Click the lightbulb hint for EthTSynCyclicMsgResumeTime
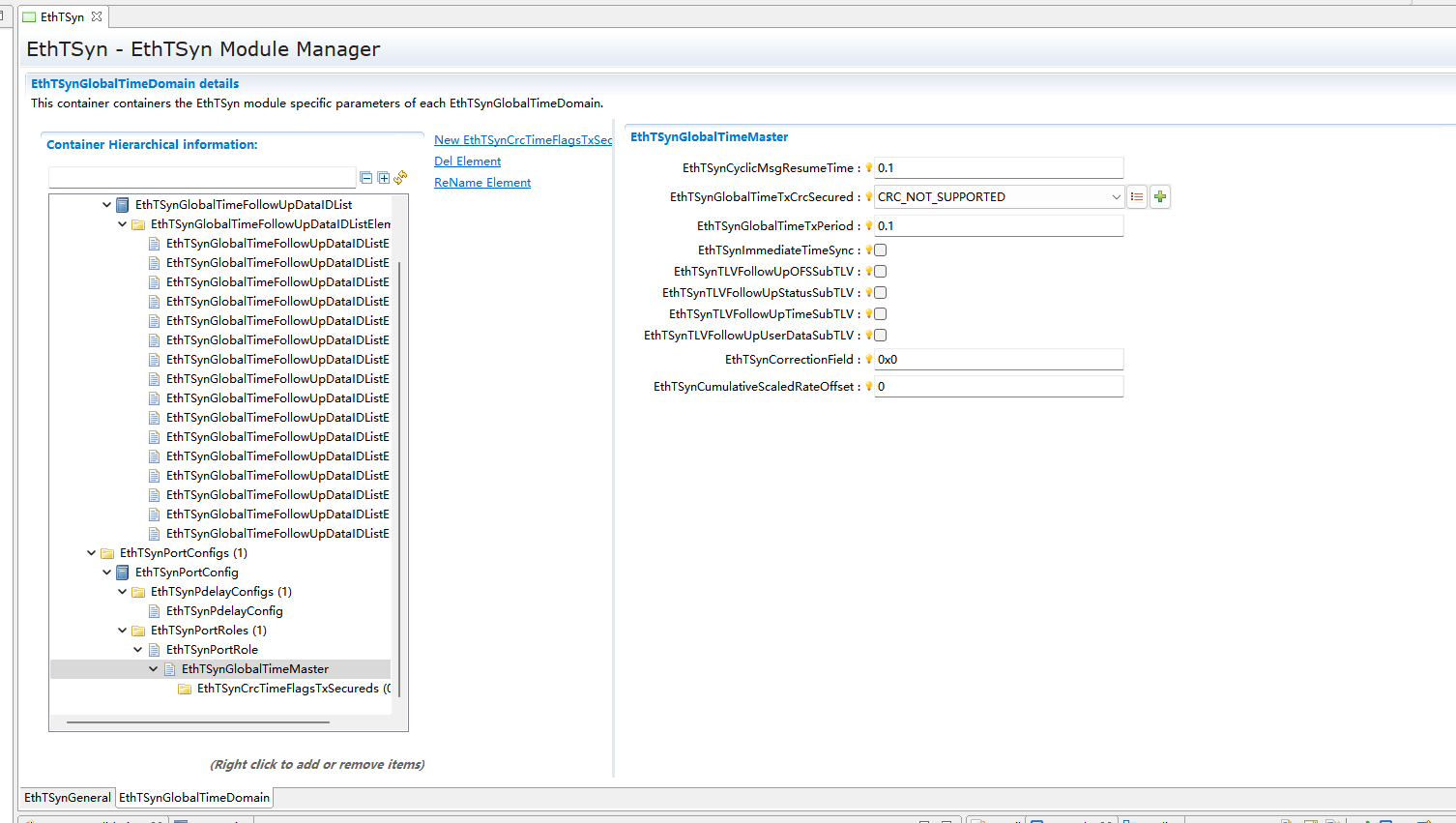The height and width of the screenshot is (823, 1456). [x=868, y=168]
